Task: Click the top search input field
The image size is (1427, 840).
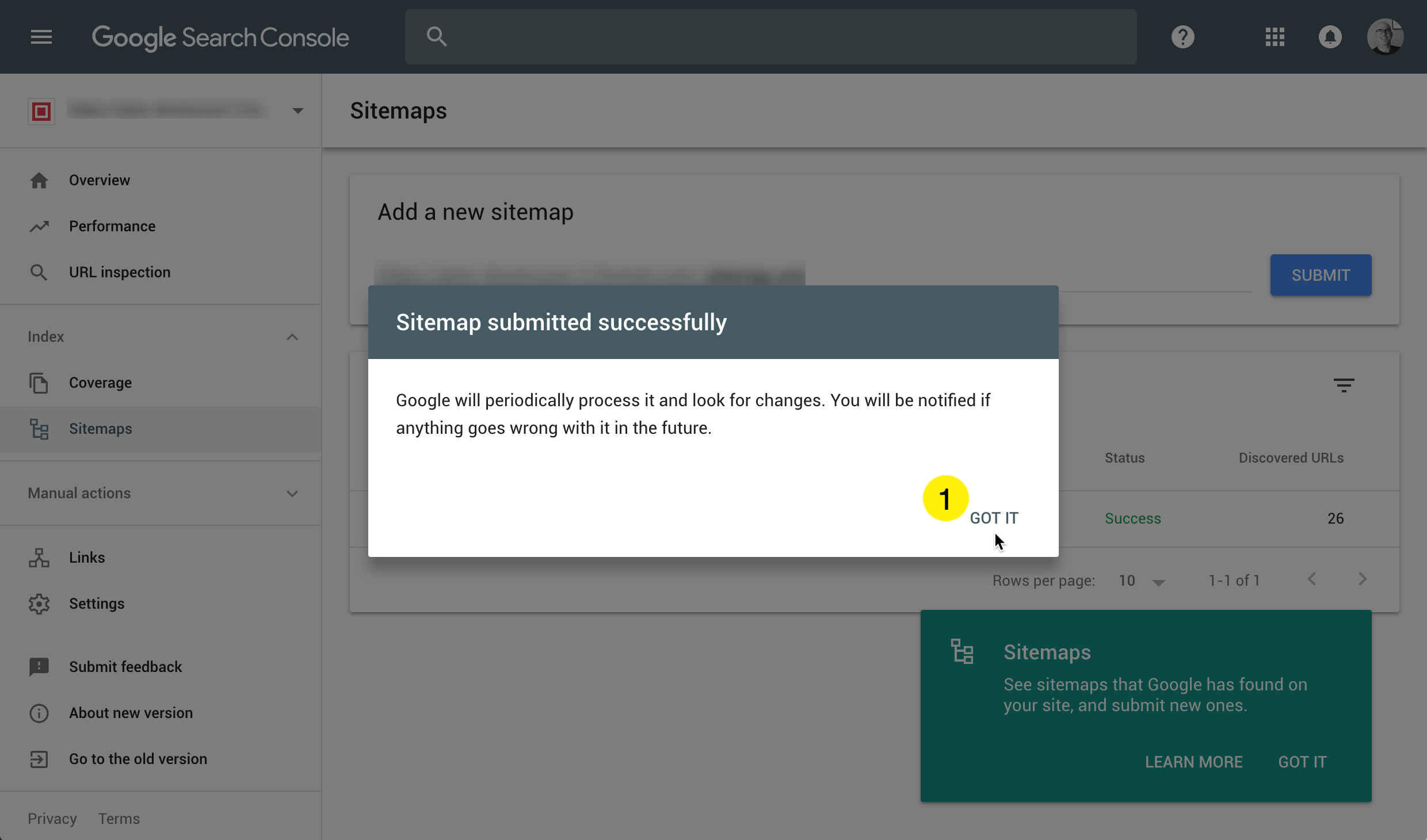Action: click(x=771, y=37)
